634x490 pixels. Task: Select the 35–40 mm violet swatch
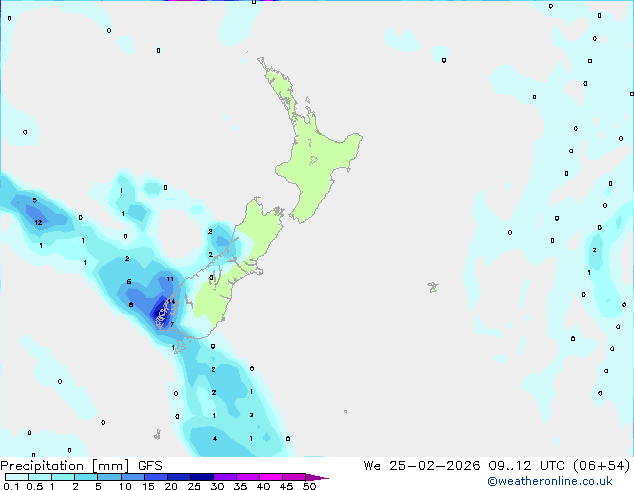pyautogui.click(x=247, y=477)
